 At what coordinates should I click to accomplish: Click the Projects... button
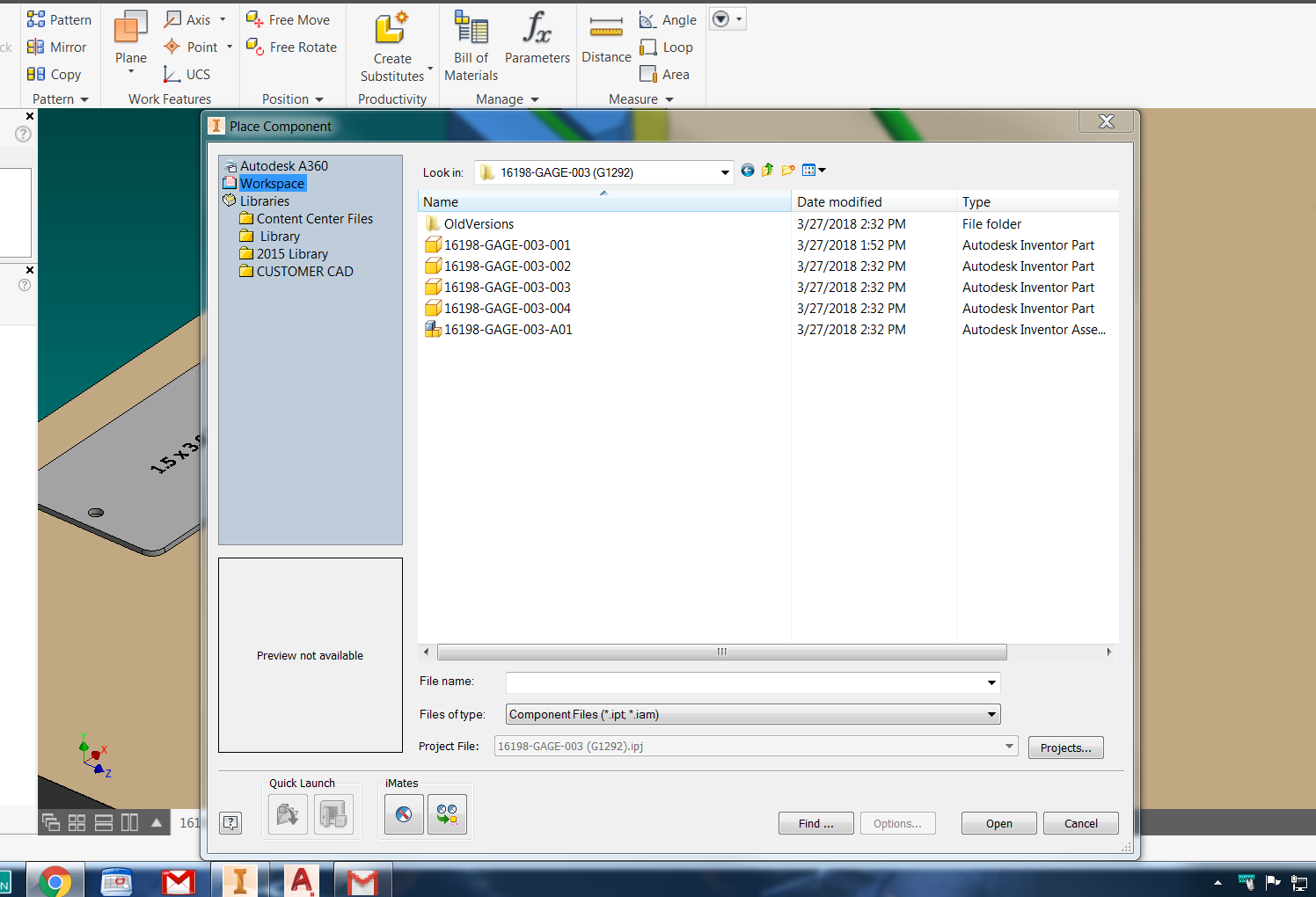pyautogui.click(x=1065, y=747)
